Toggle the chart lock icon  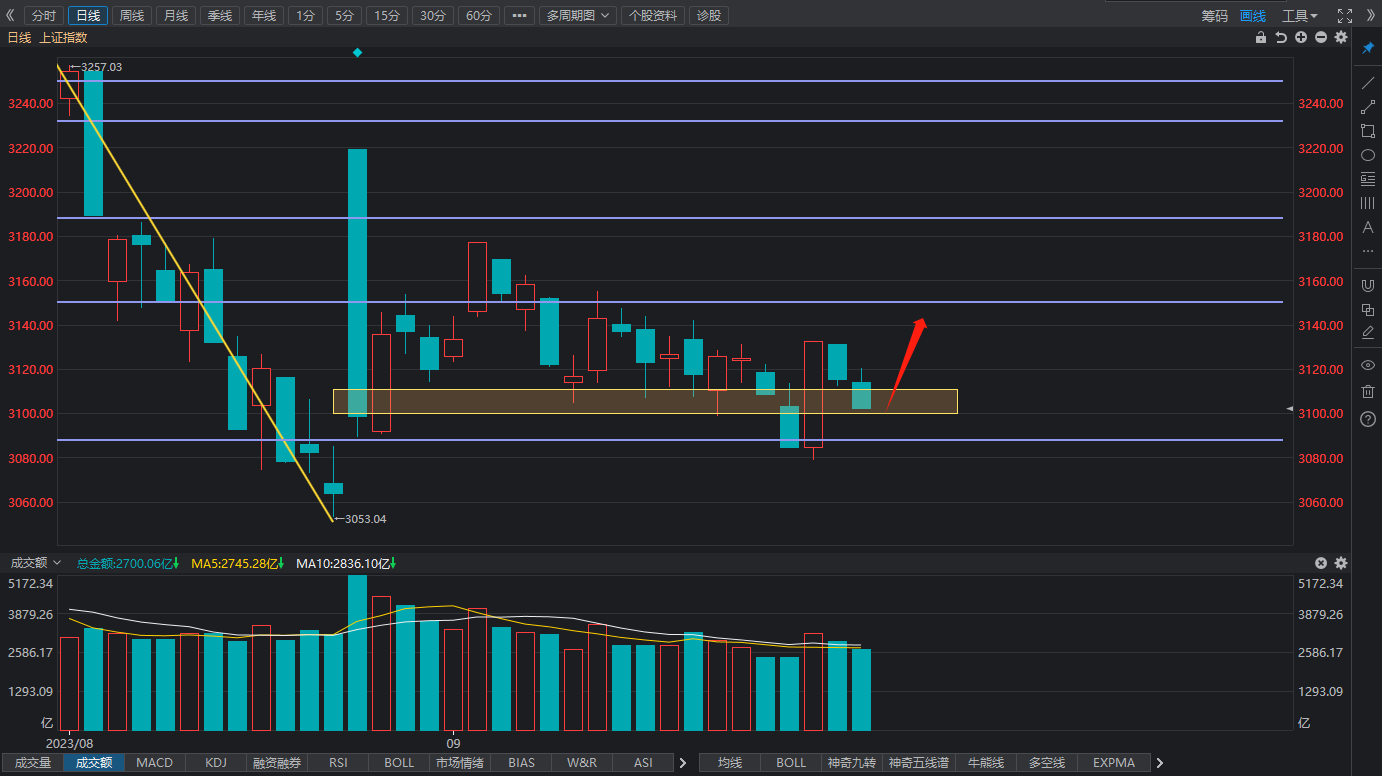point(1262,37)
